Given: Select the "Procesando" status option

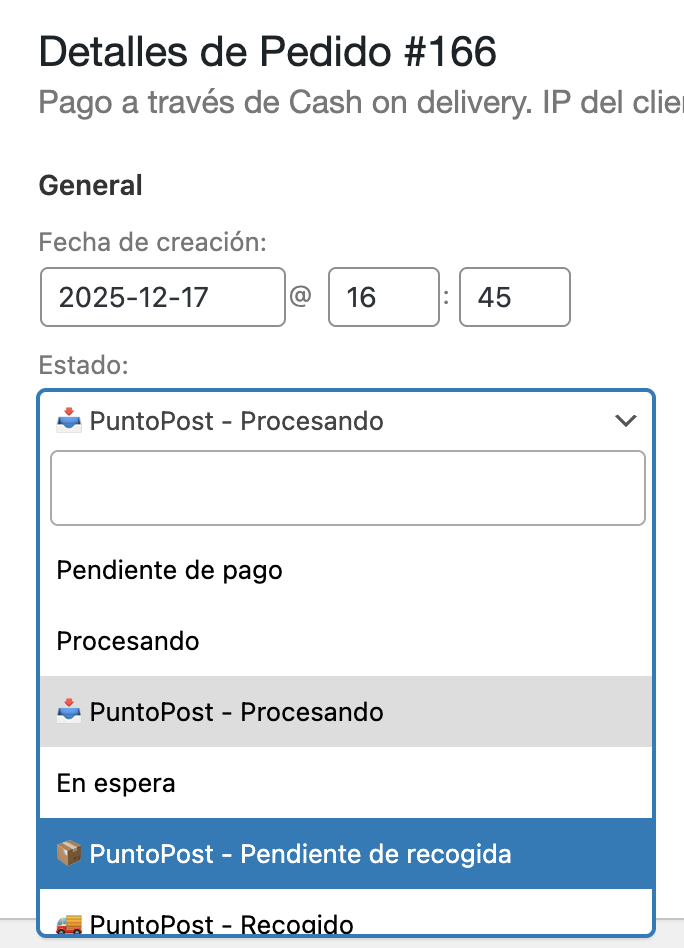Looking at the screenshot, I should pos(127,641).
